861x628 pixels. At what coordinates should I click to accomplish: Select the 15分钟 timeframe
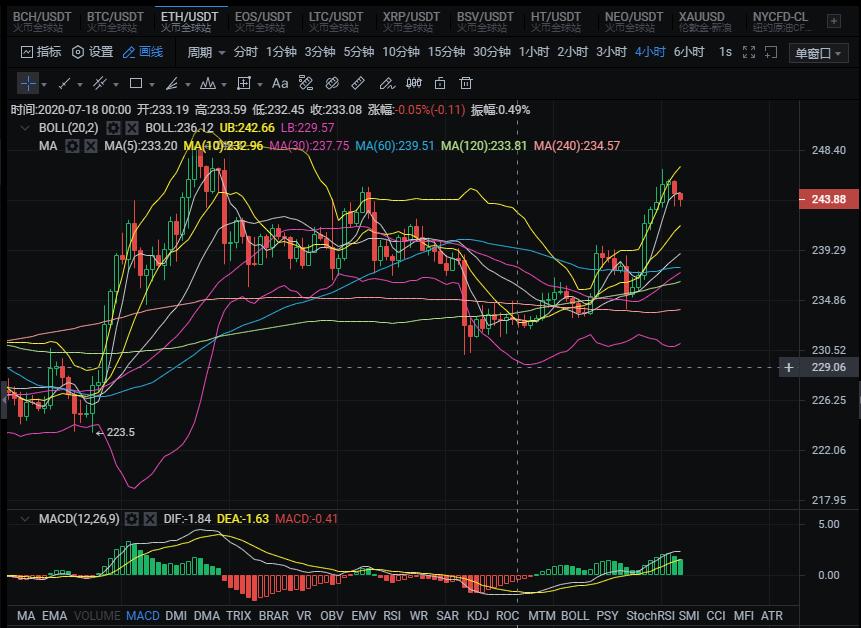(x=446, y=52)
